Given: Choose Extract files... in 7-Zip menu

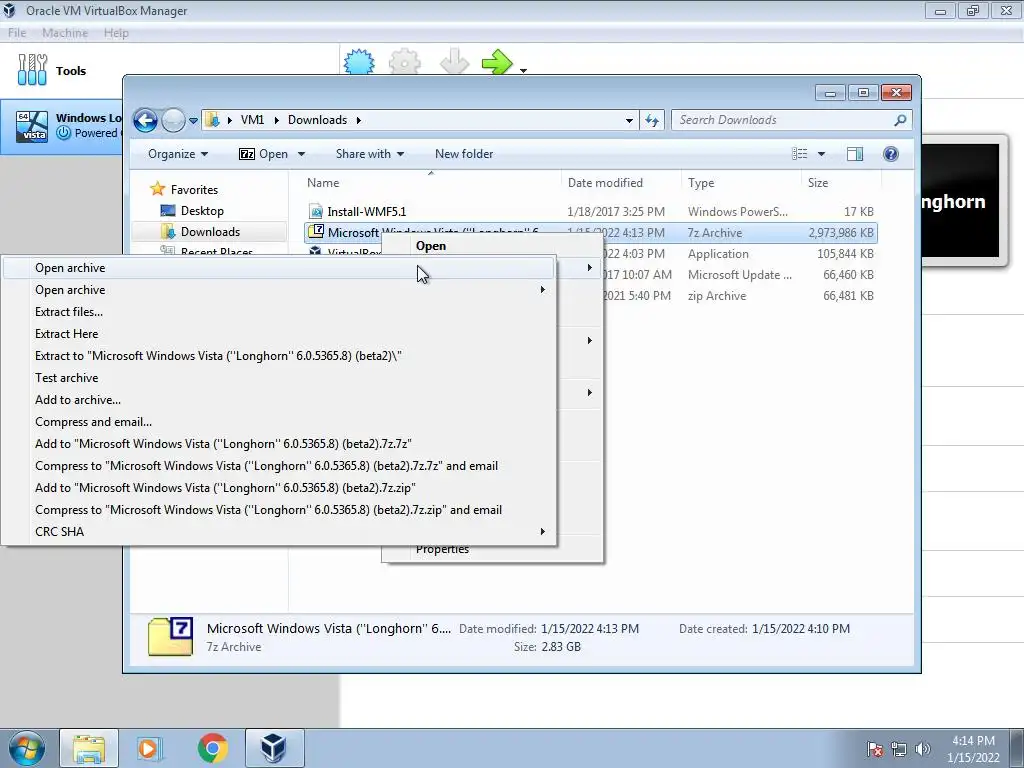Looking at the screenshot, I should click(69, 312).
